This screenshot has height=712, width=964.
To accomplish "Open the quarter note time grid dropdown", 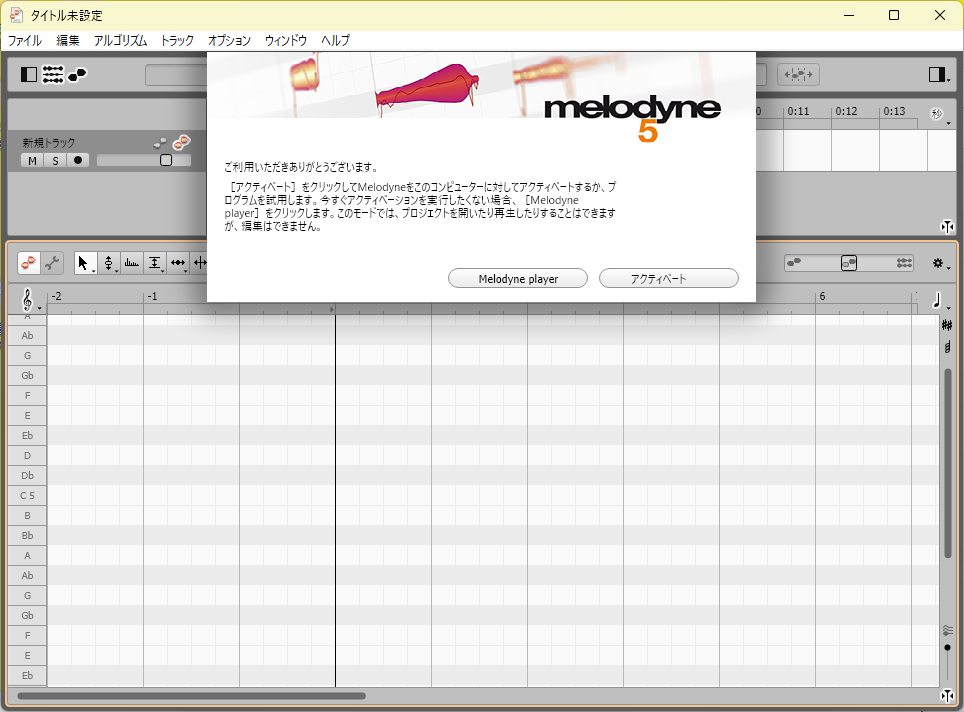I will coord(939,300).
